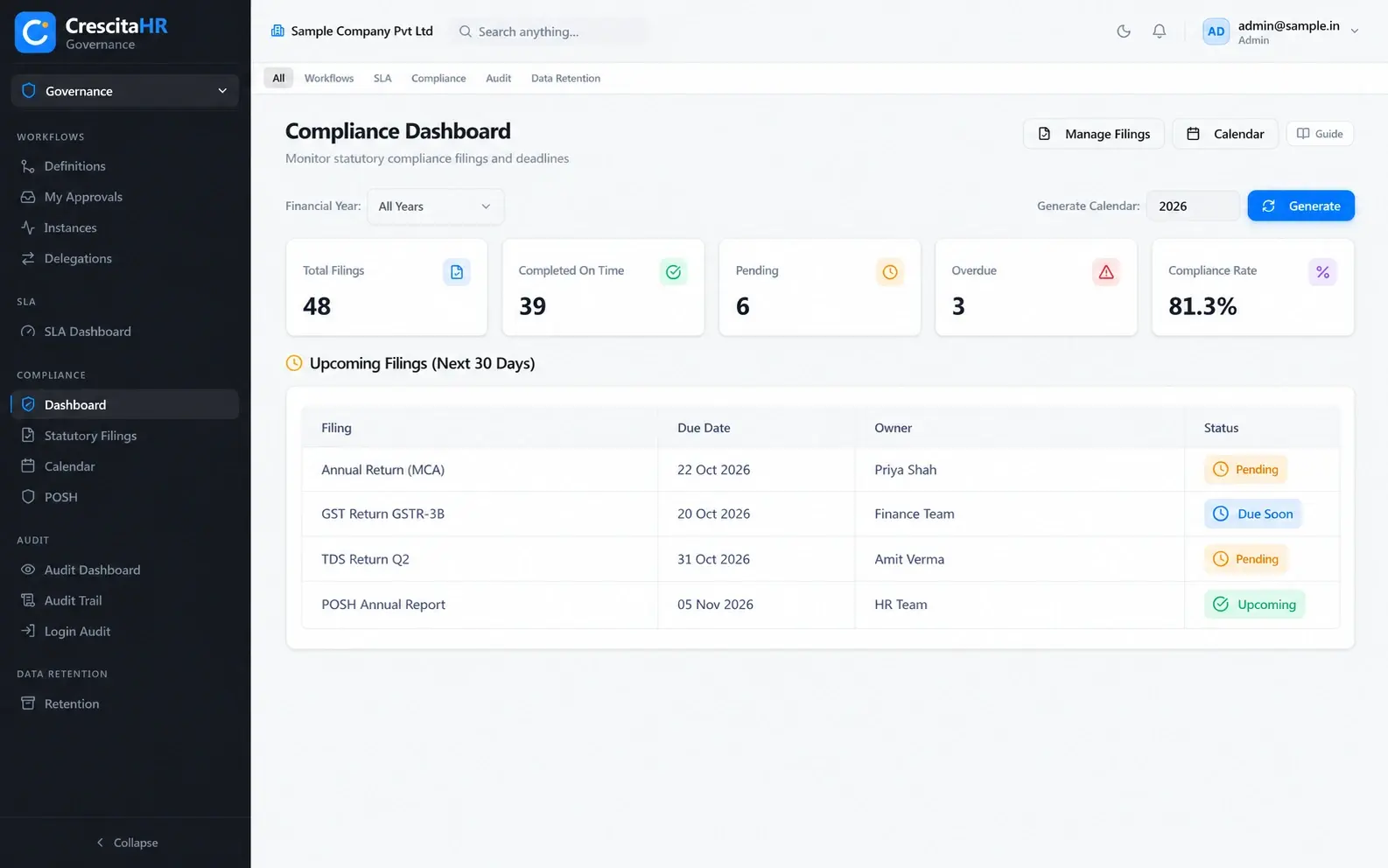The width and height of the screenshot is (1388, 868).
Task: Click the Status column header
Action: (x=1221, y=428)
